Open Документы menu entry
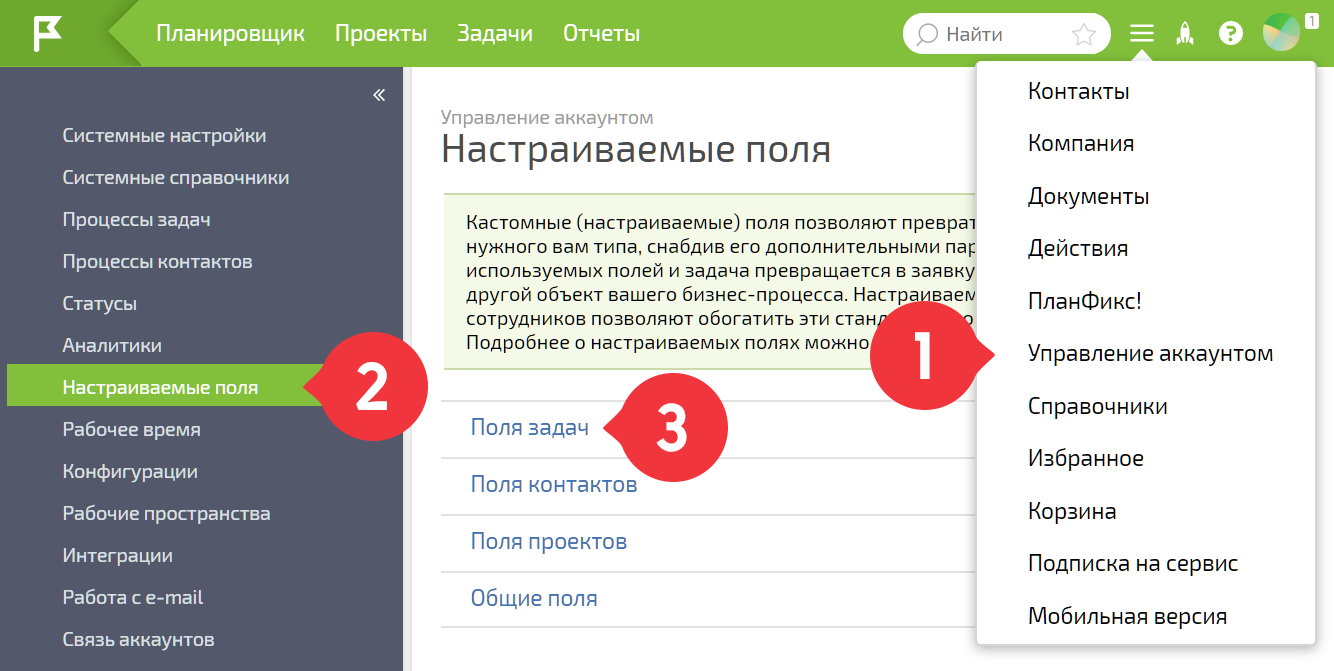This screenshot has height=671, width=1334. coord(1088,196)
